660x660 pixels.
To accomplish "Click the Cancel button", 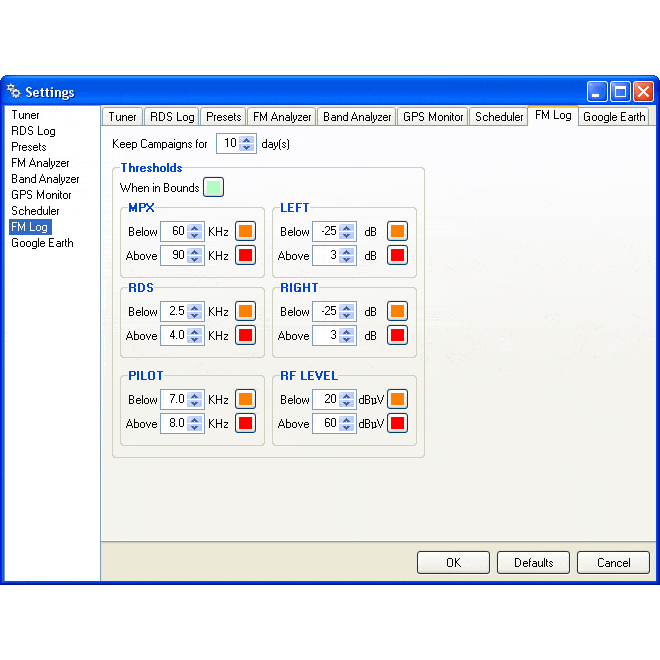I will click(613, 563).
